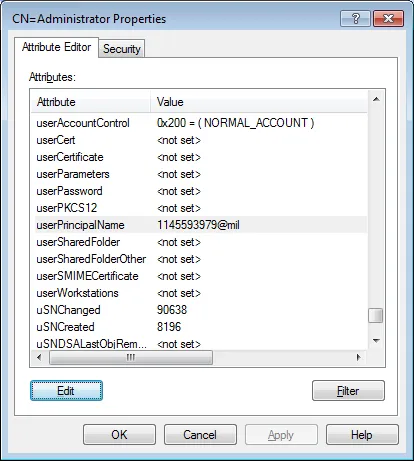Confirm with the OK button
This screenshot has width=414, height=461.
point(119,435)
